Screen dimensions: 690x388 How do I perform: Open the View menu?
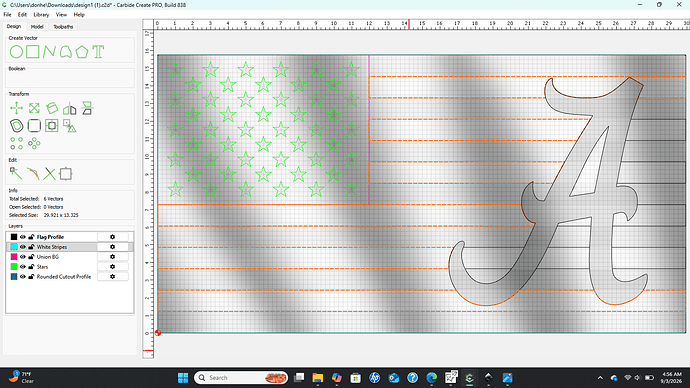[x=61, y=15]
